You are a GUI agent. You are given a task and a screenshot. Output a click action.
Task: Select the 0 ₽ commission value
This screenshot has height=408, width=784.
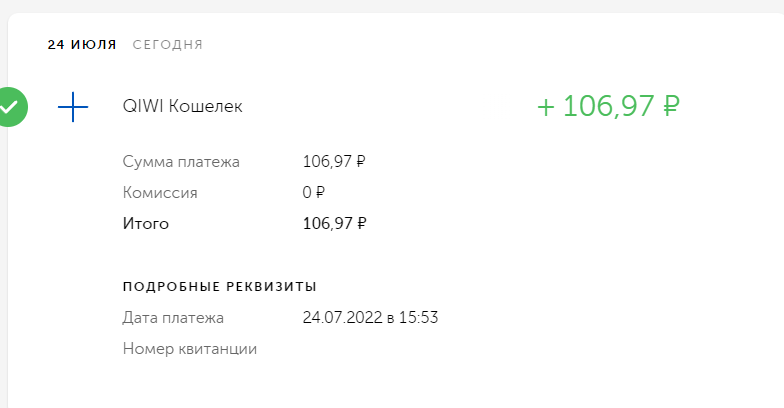tap(314, 193)
